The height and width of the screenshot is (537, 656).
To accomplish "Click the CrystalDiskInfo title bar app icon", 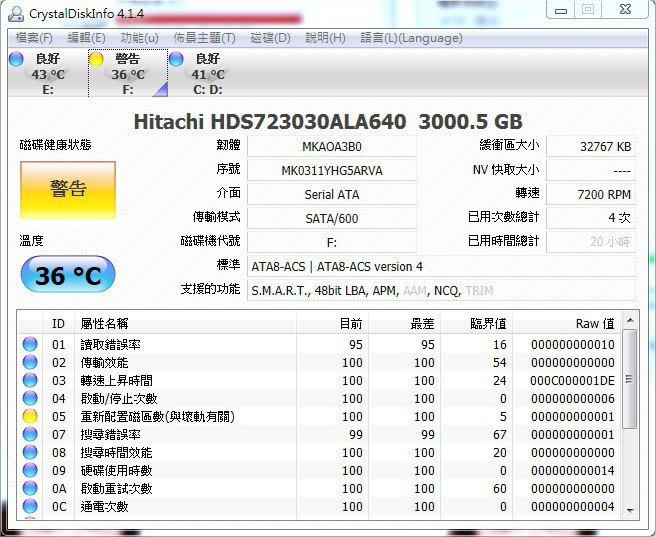I will point(16,13).
